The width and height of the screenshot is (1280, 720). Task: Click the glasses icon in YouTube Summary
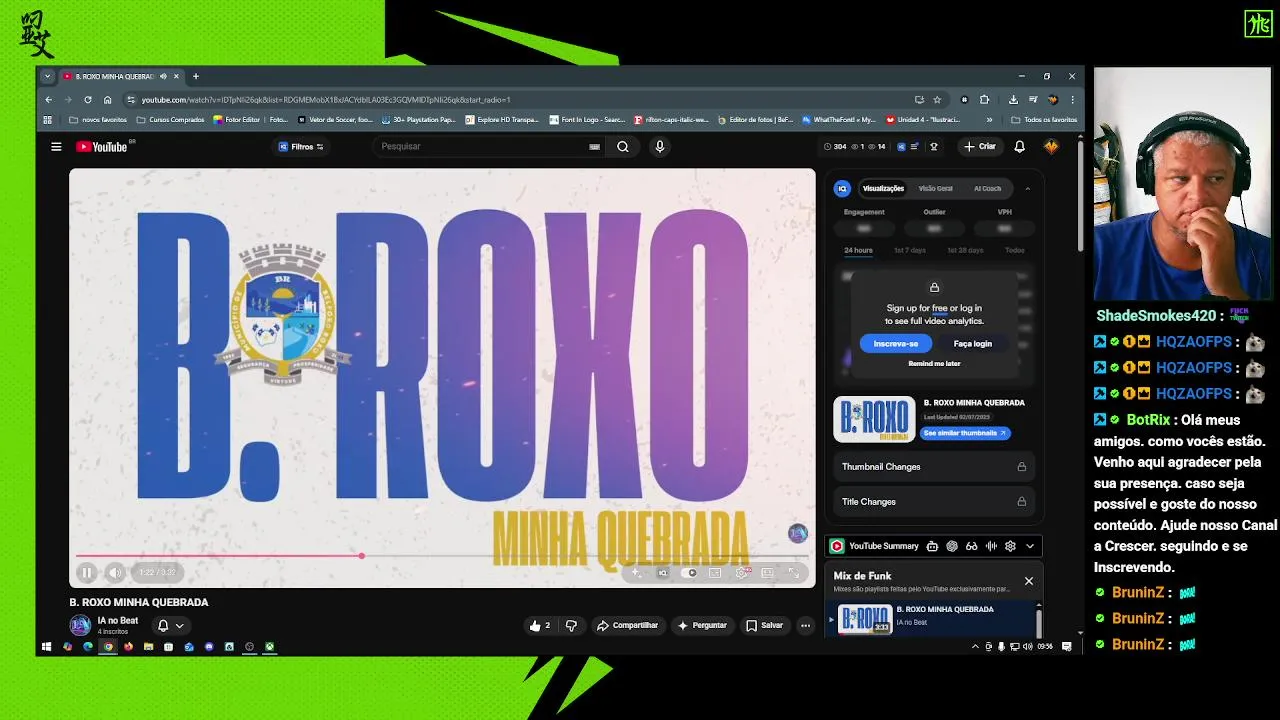(x=971, y=546)
